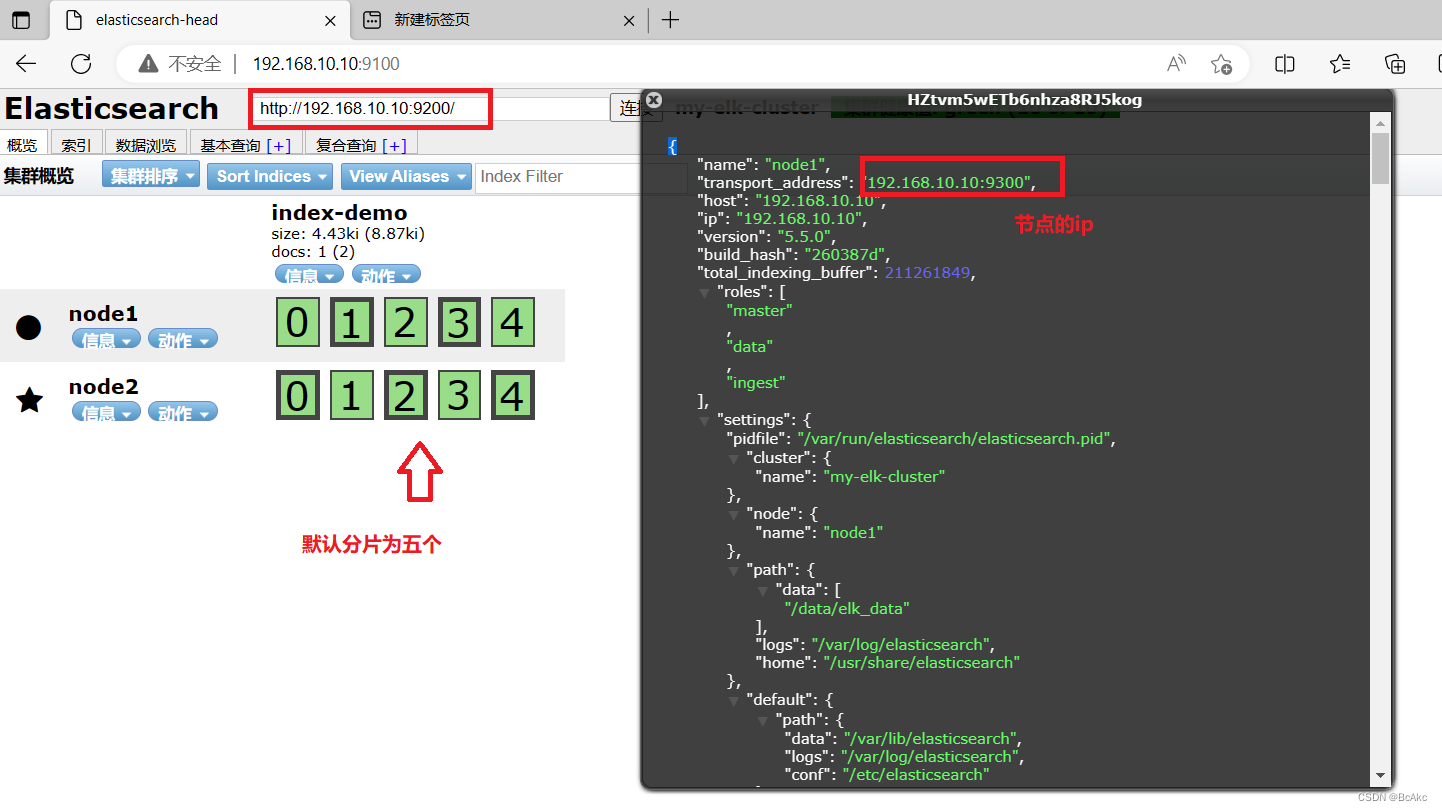Close the 新建标签页 tab
Image resolution: width=1442 pixels, height=811 pixels.
pyautogui.click(x=629, y=20)
